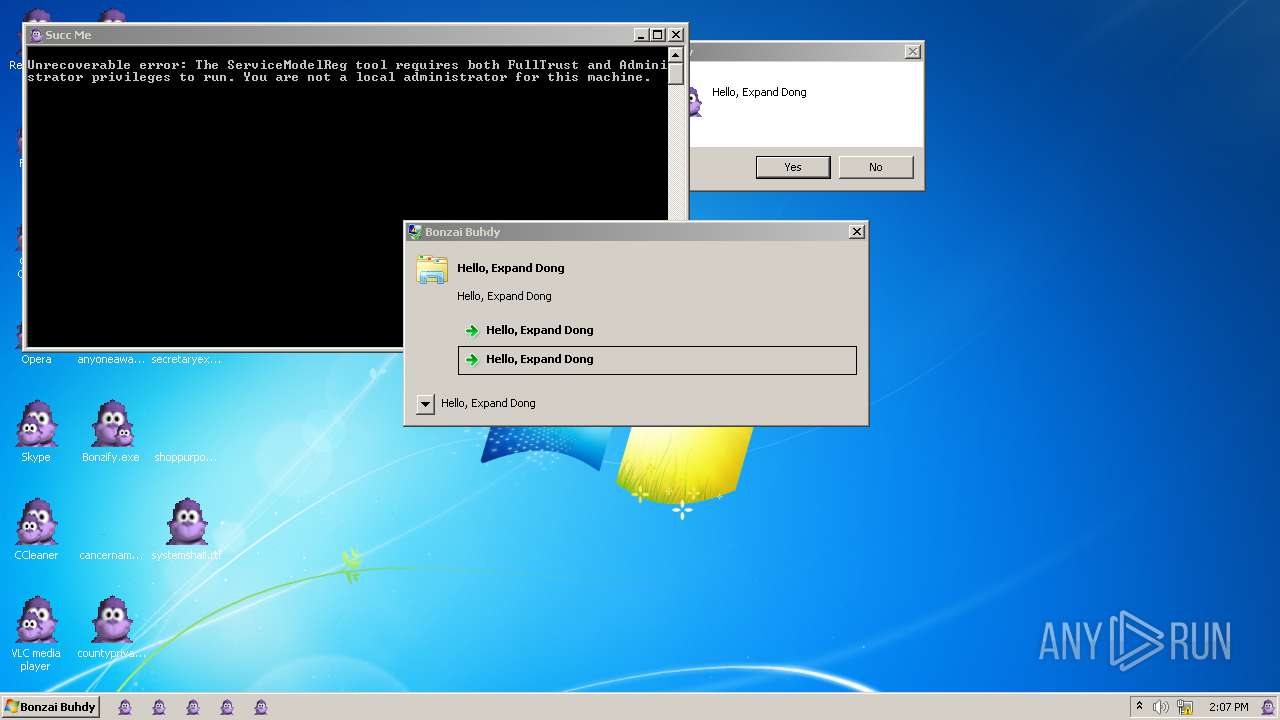The image size is (1280, 720).
Task: Click the volume icon in the system tray
Action: (1161, 707)
